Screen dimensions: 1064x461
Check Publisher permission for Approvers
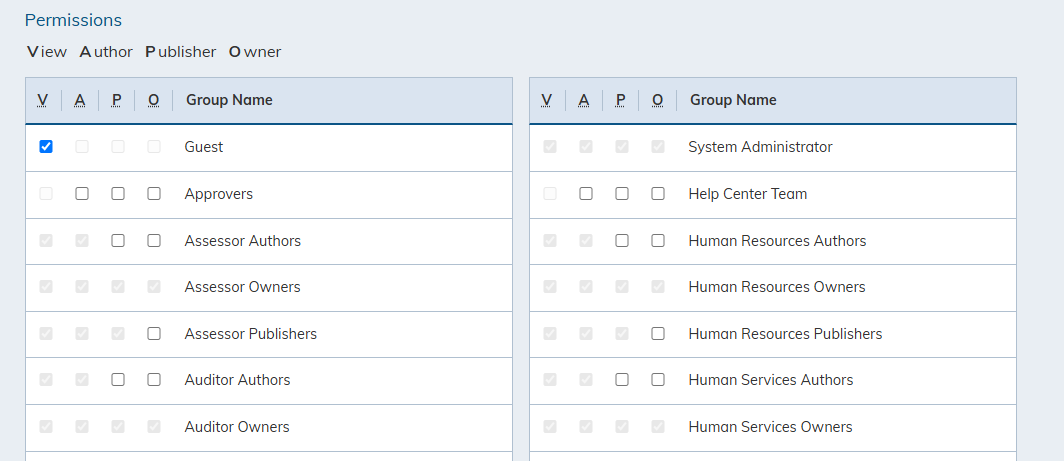[x=118, y=193]
